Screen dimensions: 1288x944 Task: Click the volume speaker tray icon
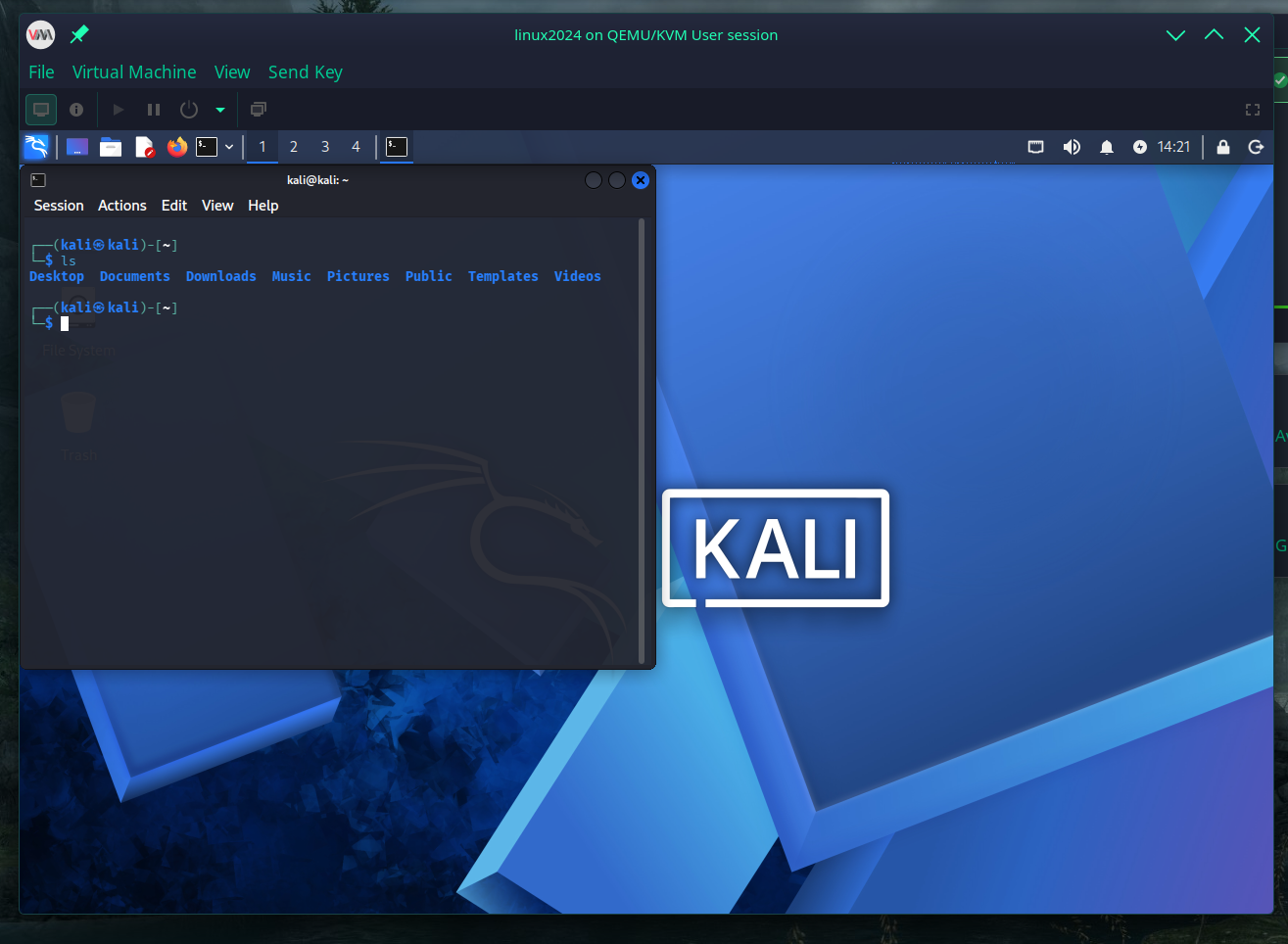pos(1072,147)
